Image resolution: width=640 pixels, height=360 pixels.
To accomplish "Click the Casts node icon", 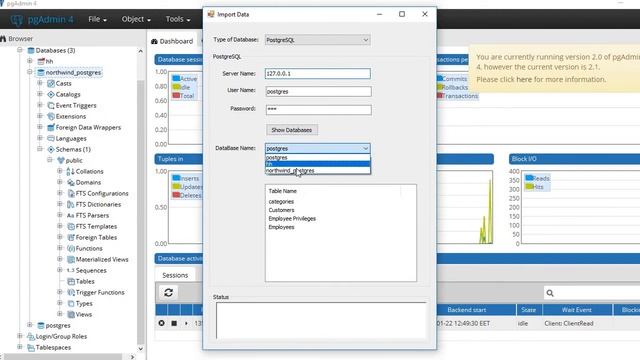I will [51, 83].
